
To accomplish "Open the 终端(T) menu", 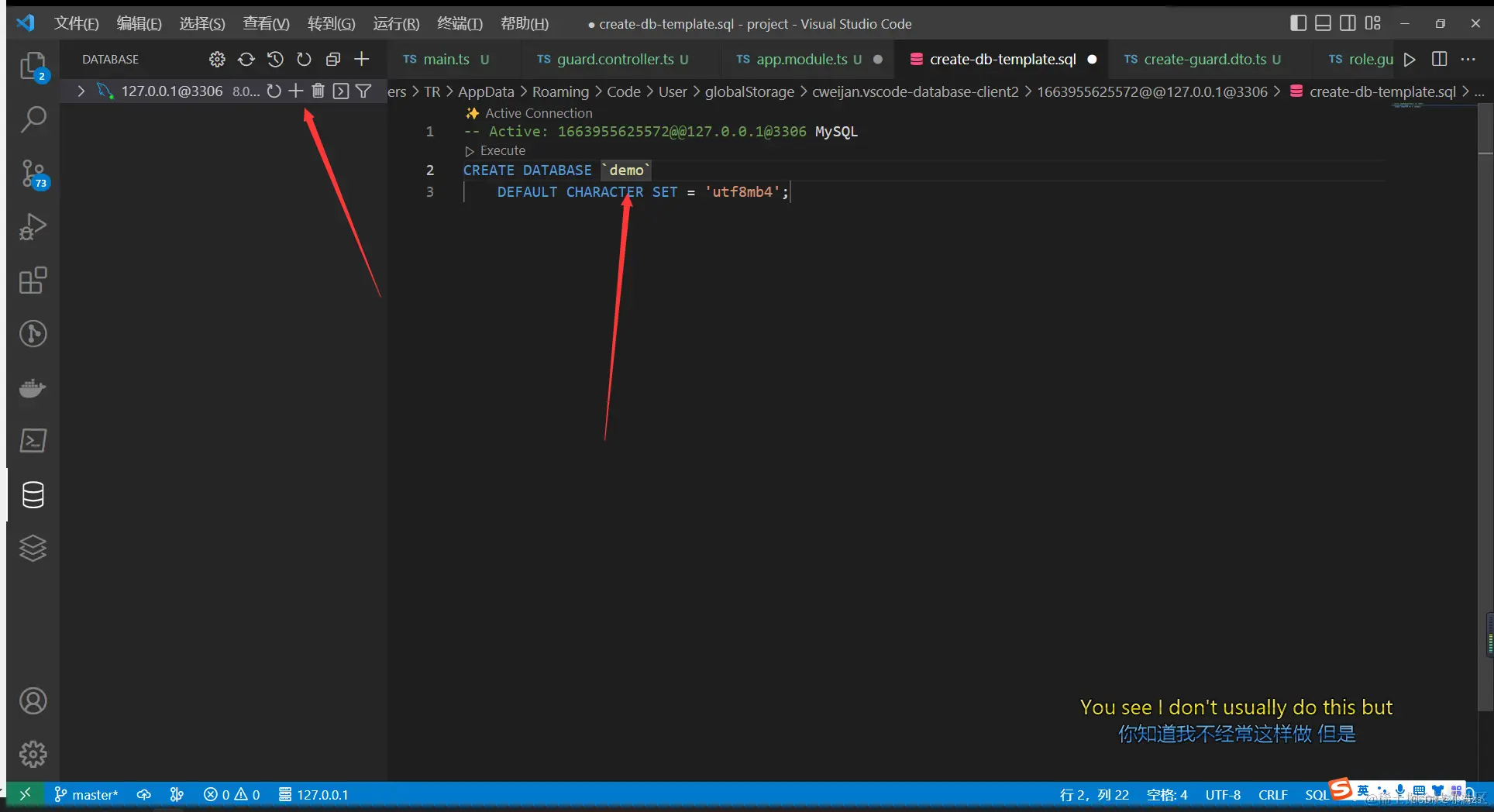I will [460, 23].
